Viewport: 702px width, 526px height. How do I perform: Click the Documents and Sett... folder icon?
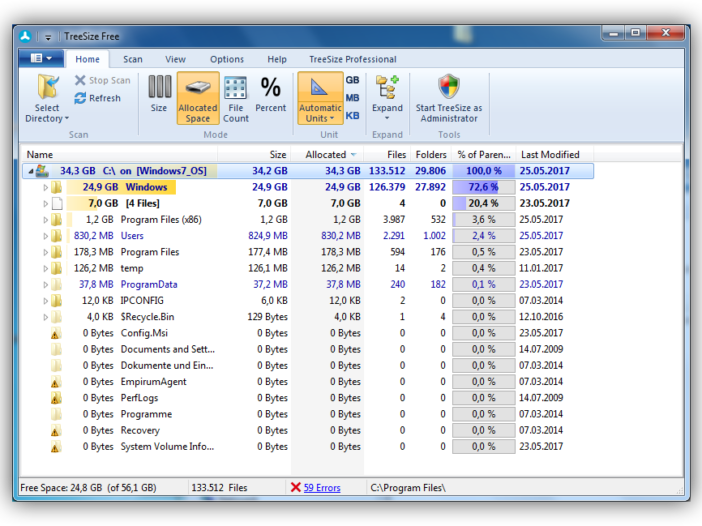[x=56, y=349]
